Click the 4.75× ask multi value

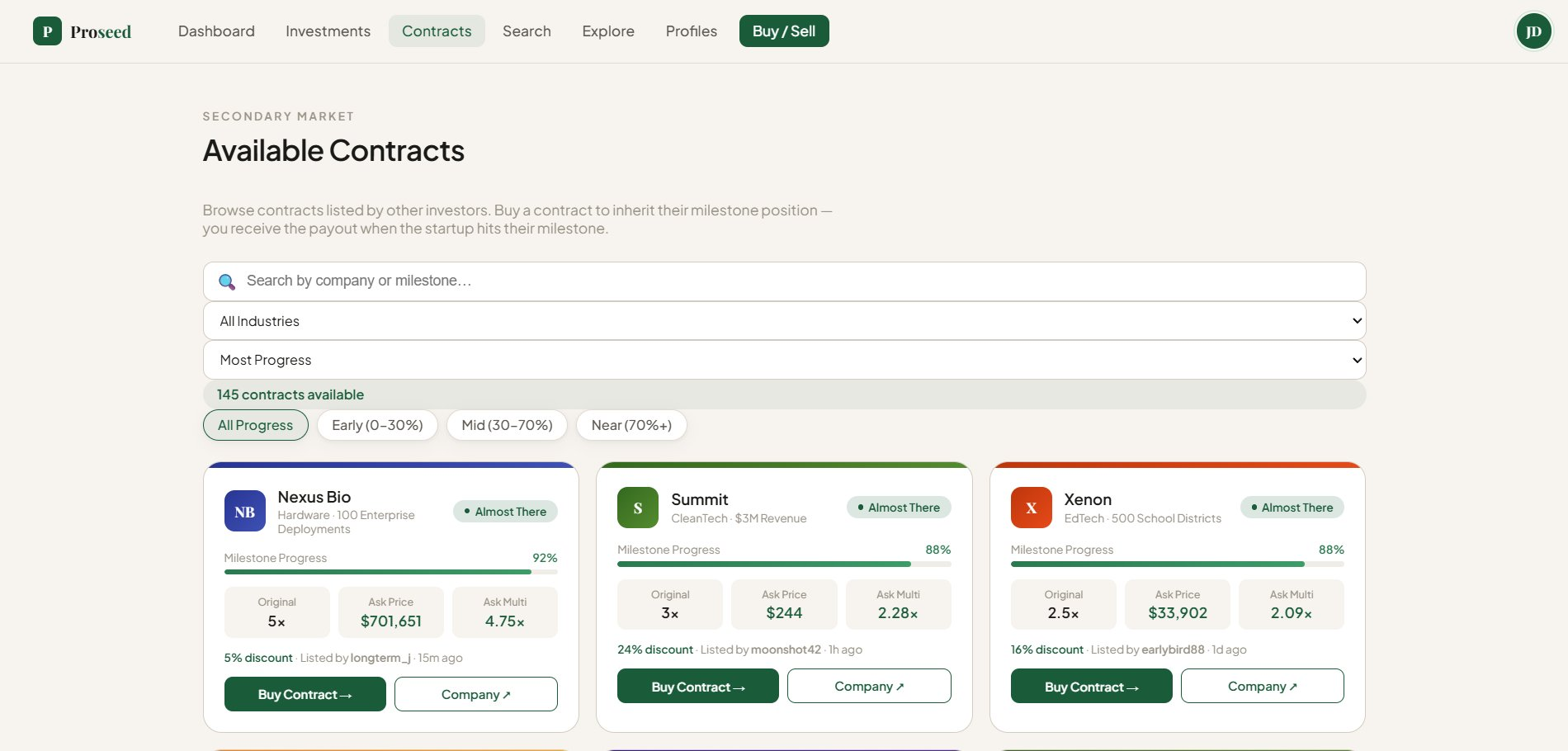(505, 621)
